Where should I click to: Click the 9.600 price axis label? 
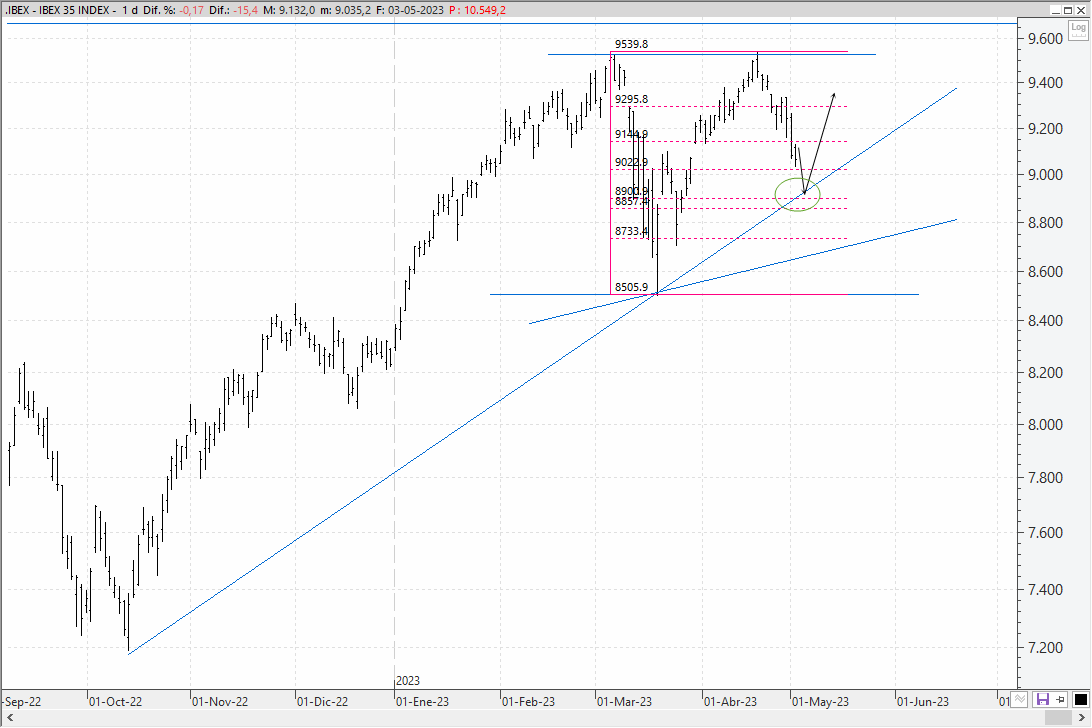click(x=1045, y=39)
